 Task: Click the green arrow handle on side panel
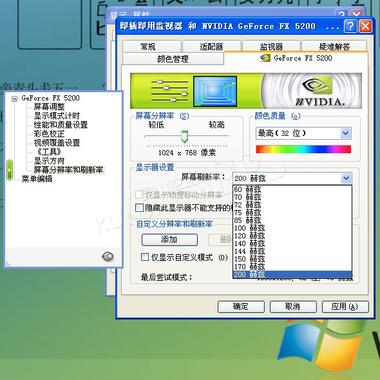[x=9, y=170]
